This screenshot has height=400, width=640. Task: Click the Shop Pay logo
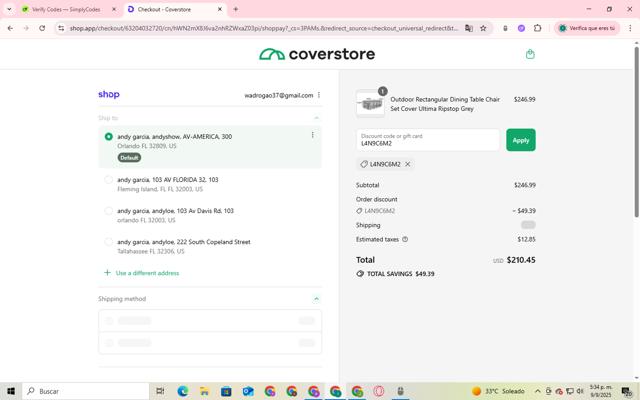click(x=109, y=94)
